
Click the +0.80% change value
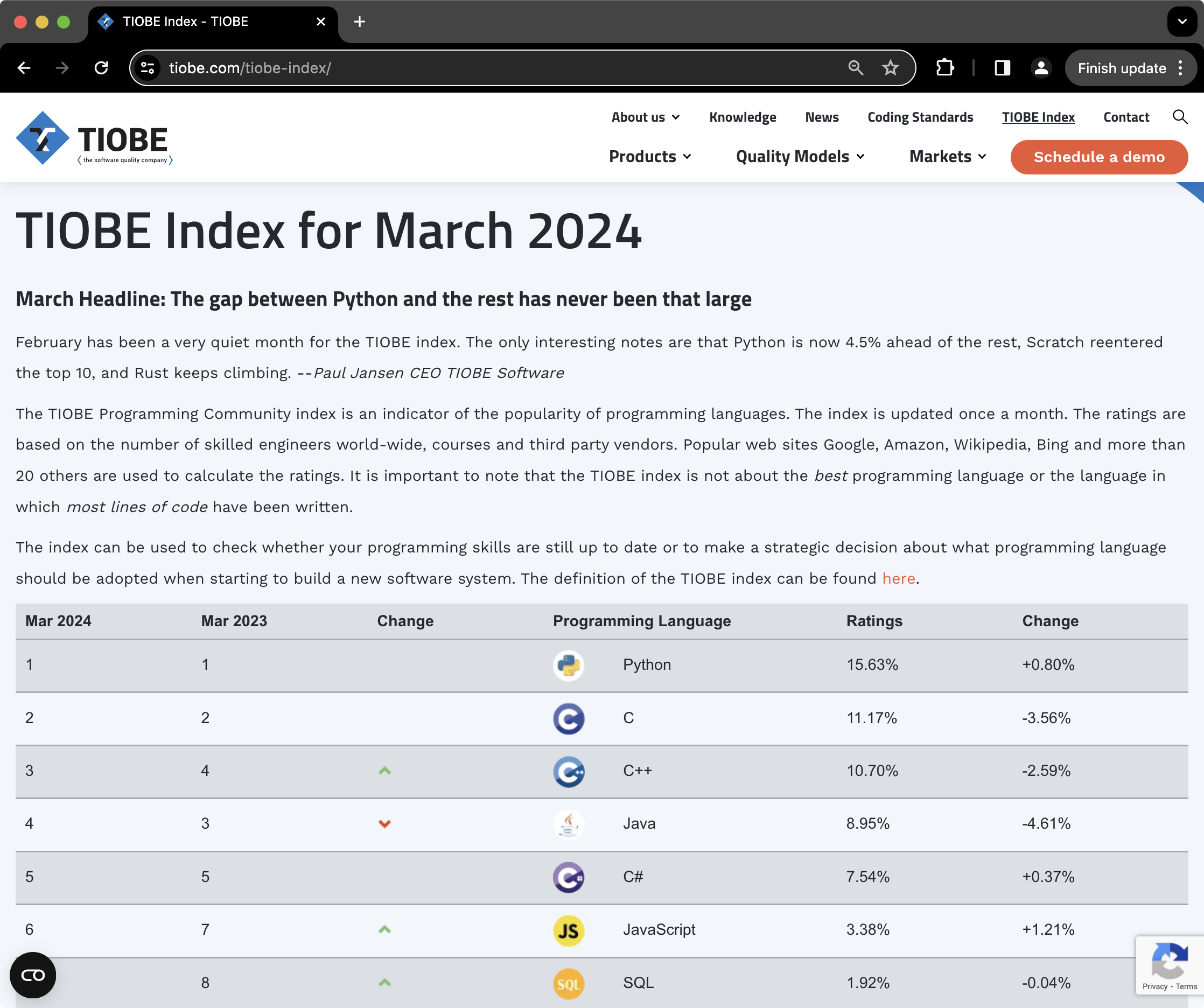pyautogui.click(x=1048, y=664)
